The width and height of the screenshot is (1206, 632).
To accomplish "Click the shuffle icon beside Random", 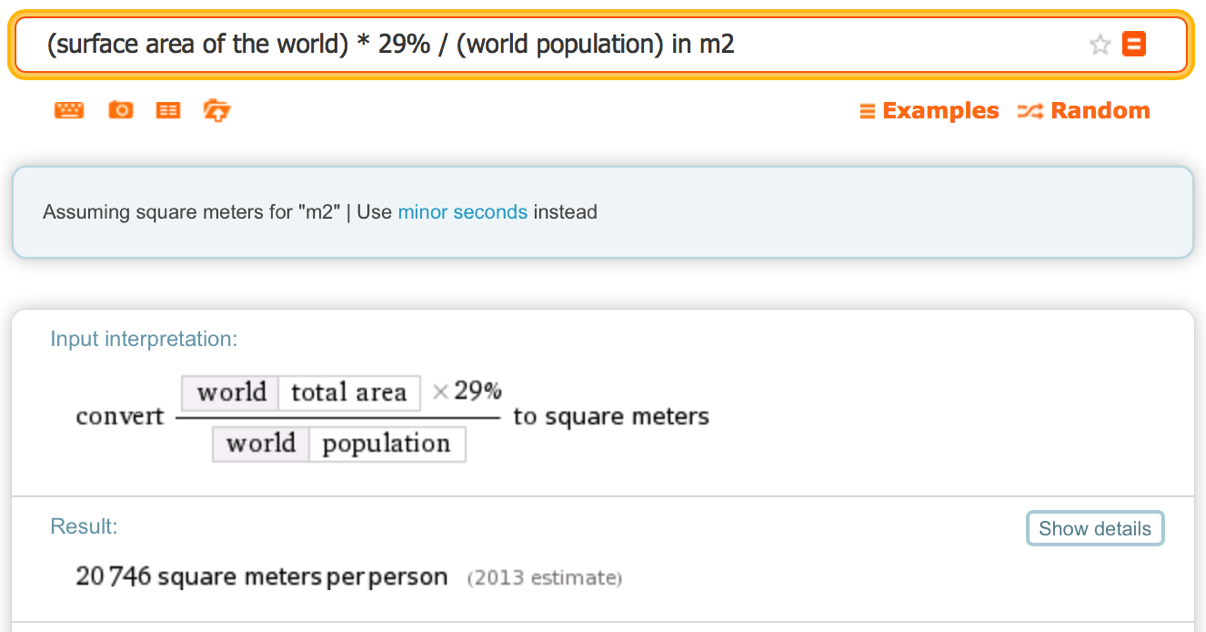I will click(x=1030, y=111).
